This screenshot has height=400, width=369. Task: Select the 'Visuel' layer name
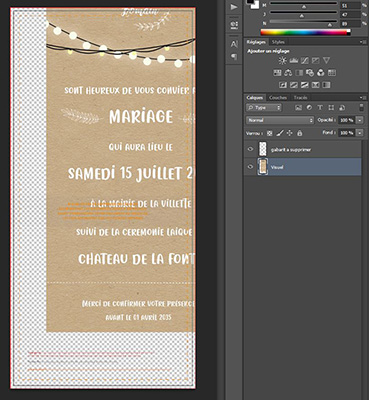click(277, 167)
